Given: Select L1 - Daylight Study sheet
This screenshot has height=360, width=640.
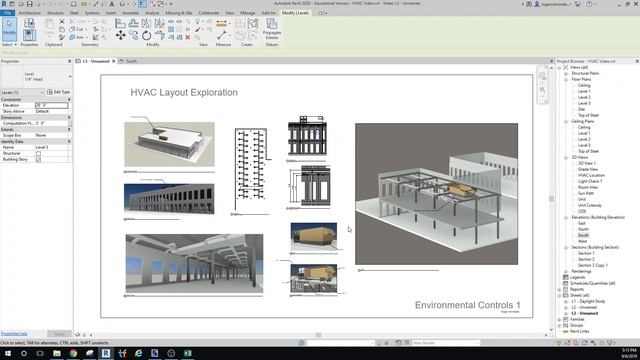Looking at the screenshot, I should tap(588, 301).
